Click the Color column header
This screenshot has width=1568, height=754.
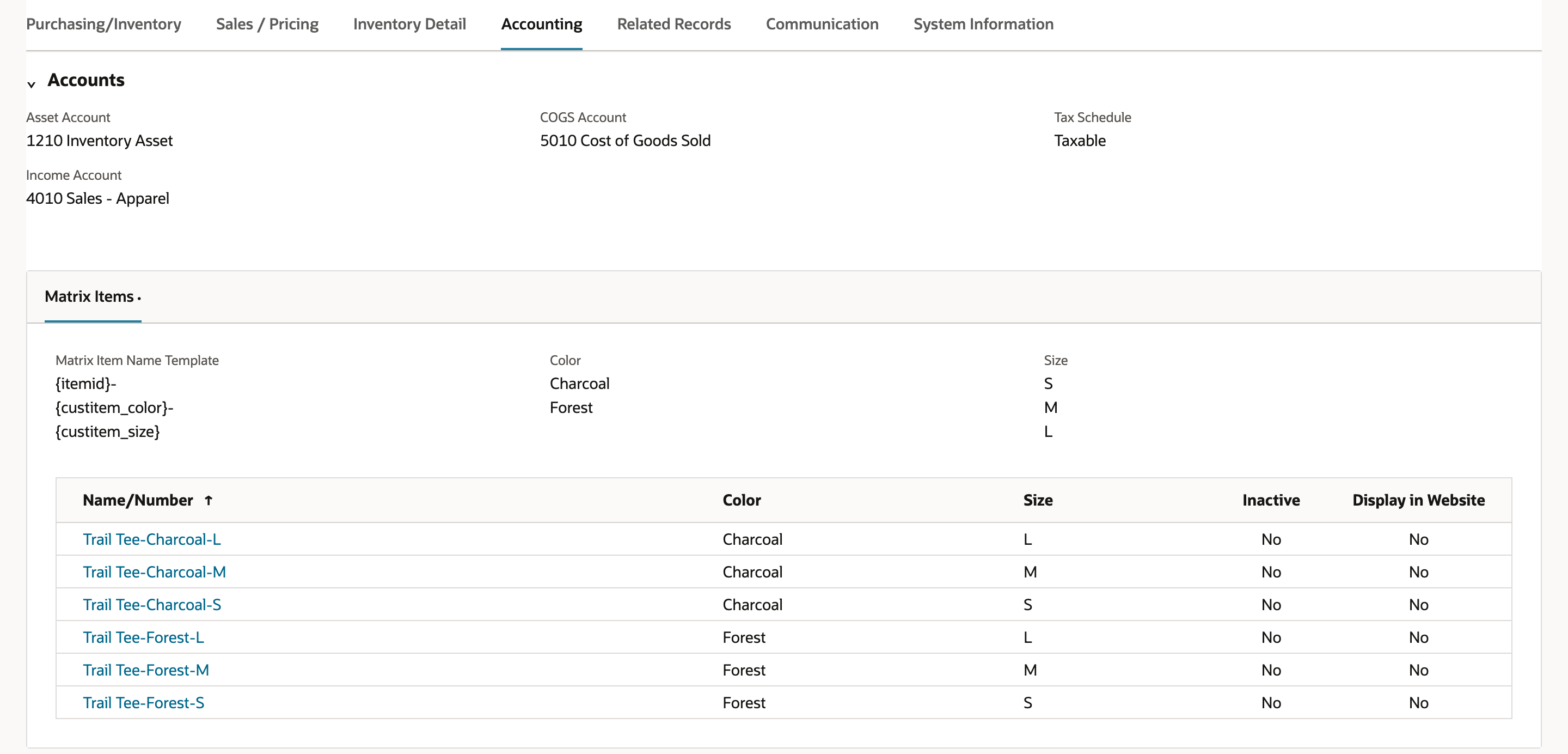click(x=742, y=500)
